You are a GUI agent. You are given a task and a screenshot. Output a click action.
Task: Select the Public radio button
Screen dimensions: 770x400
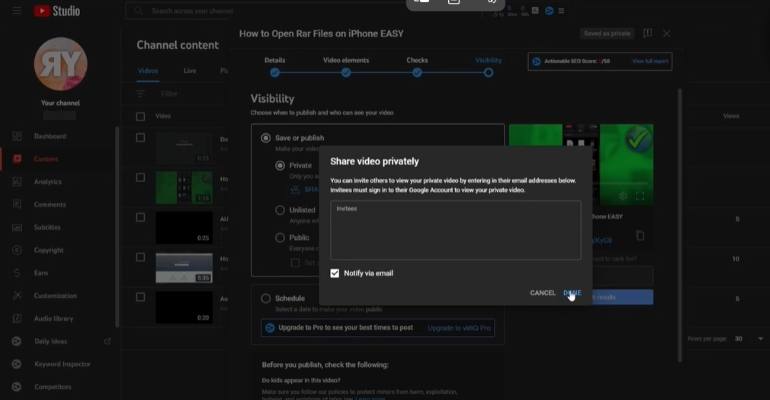click(x=280, y=238)
